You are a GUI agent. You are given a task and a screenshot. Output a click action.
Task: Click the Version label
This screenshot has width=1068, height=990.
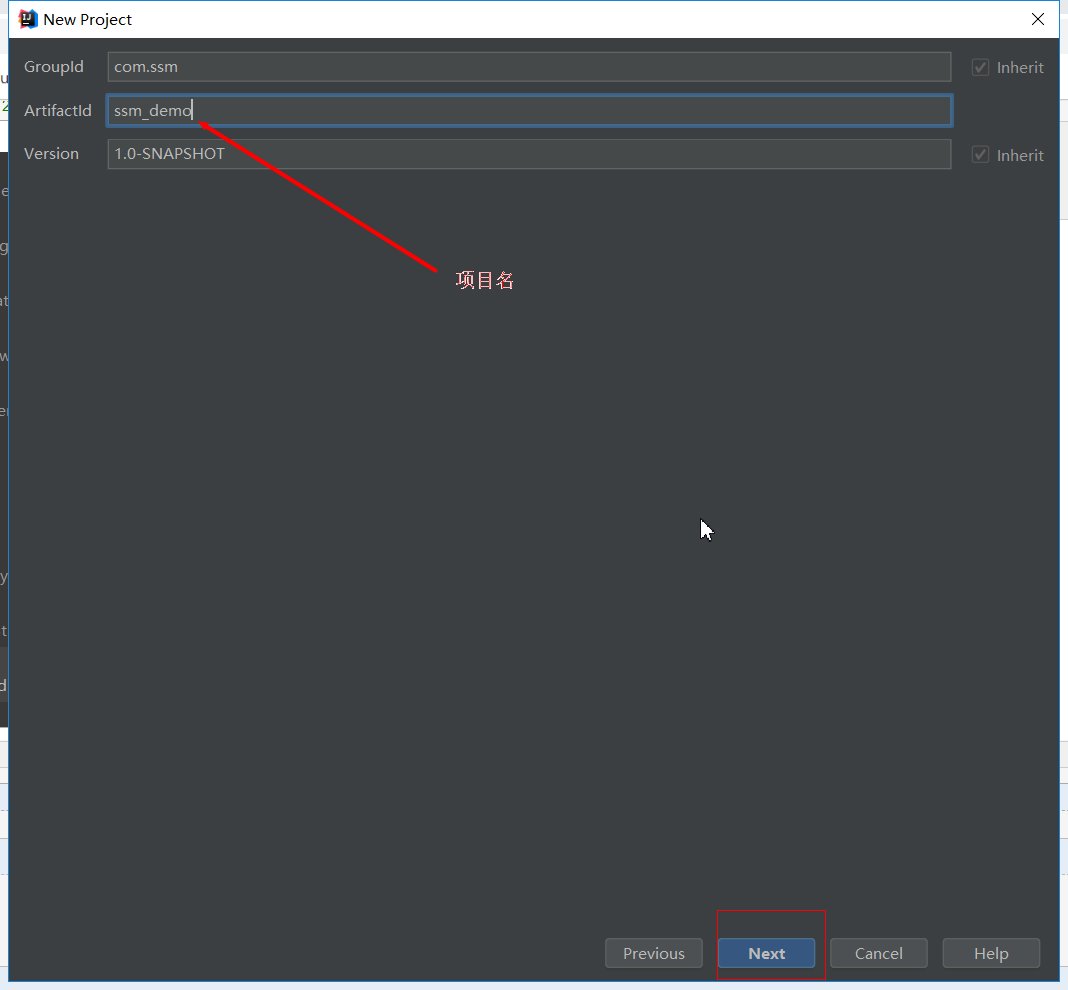[x=51, y=154]
